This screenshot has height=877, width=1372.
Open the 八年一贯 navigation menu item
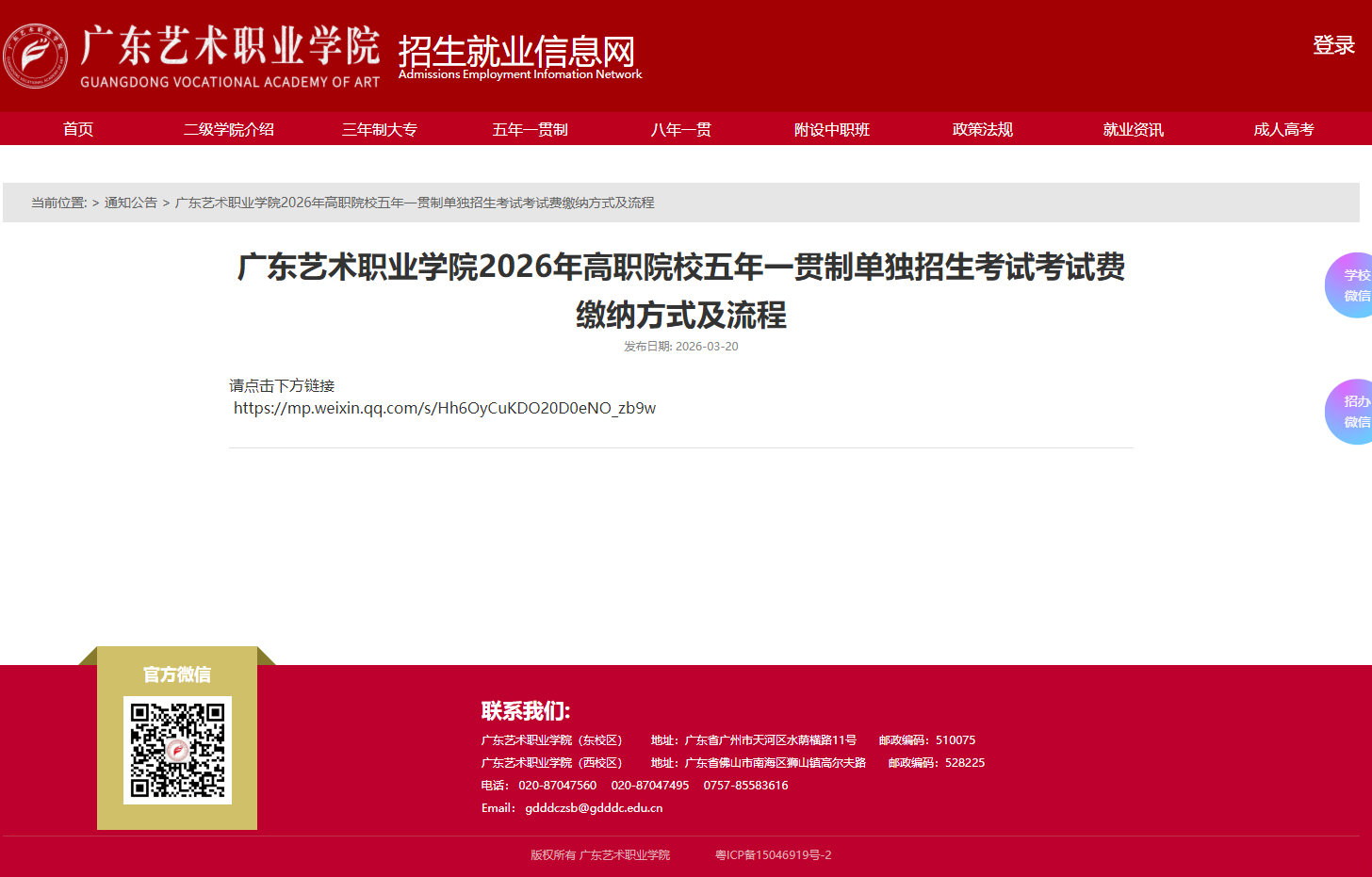point(680,129)
